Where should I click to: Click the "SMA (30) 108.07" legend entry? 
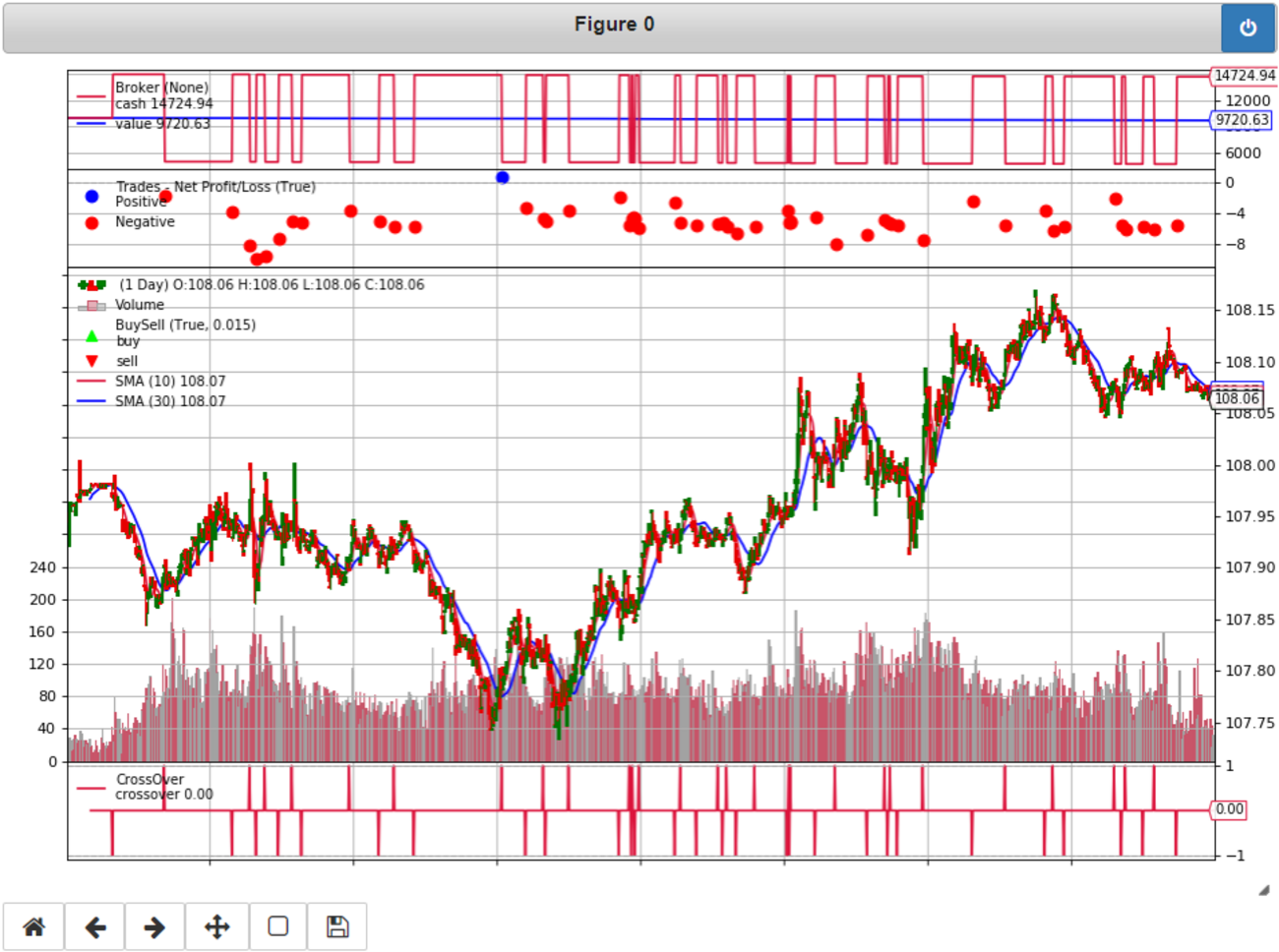coord(170,401)
